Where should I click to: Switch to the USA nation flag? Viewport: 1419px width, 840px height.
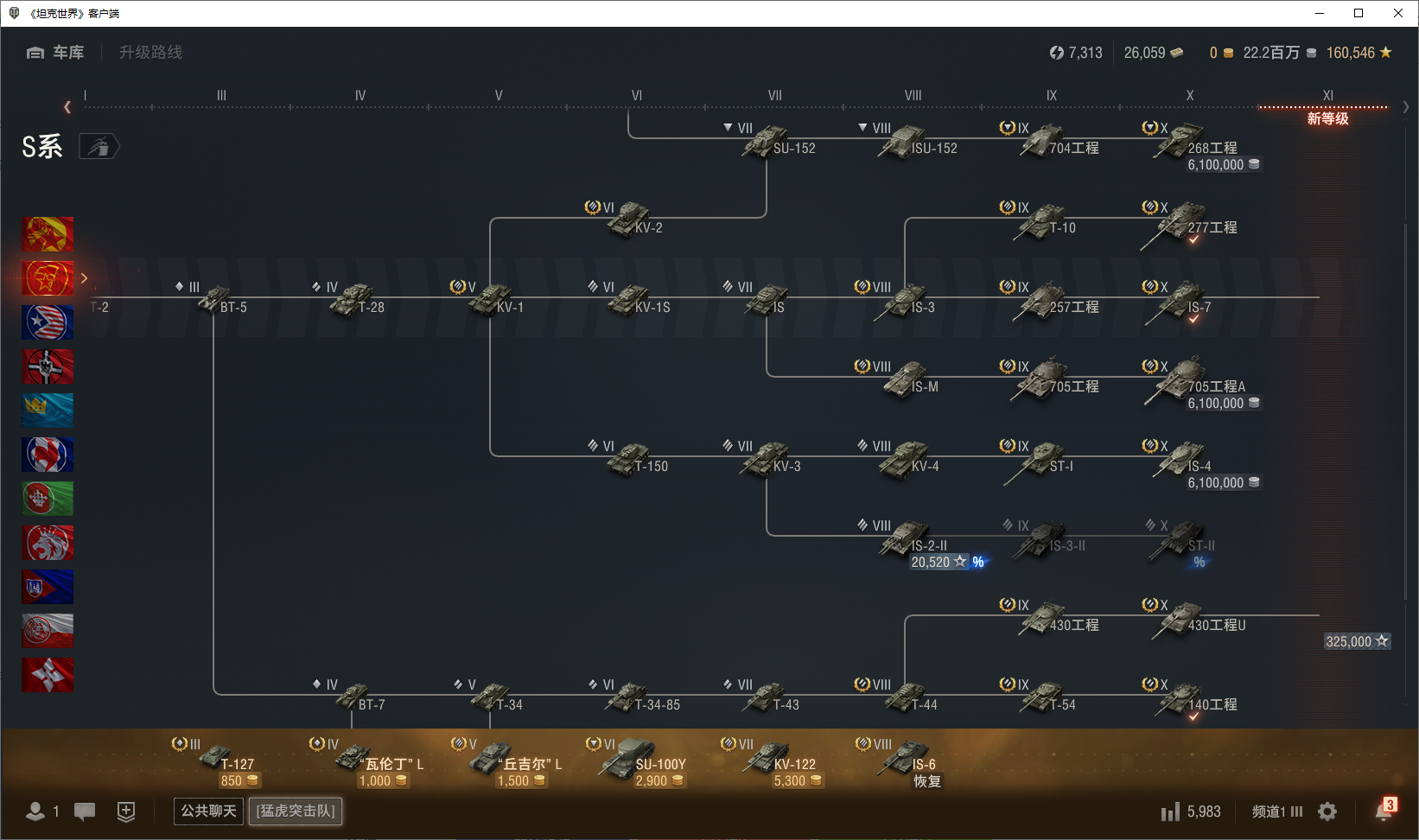click(x=48, y=322)
